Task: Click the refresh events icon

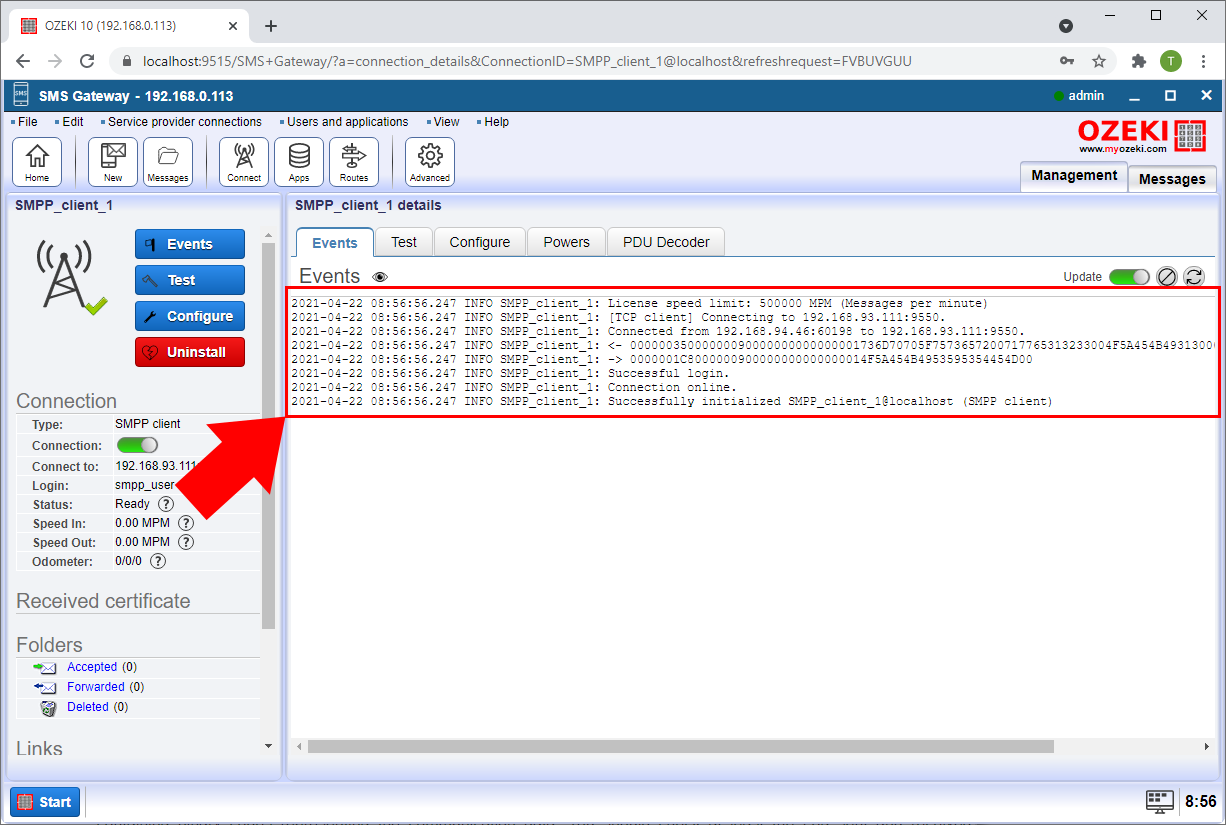Action: (x=1194, y=277)
